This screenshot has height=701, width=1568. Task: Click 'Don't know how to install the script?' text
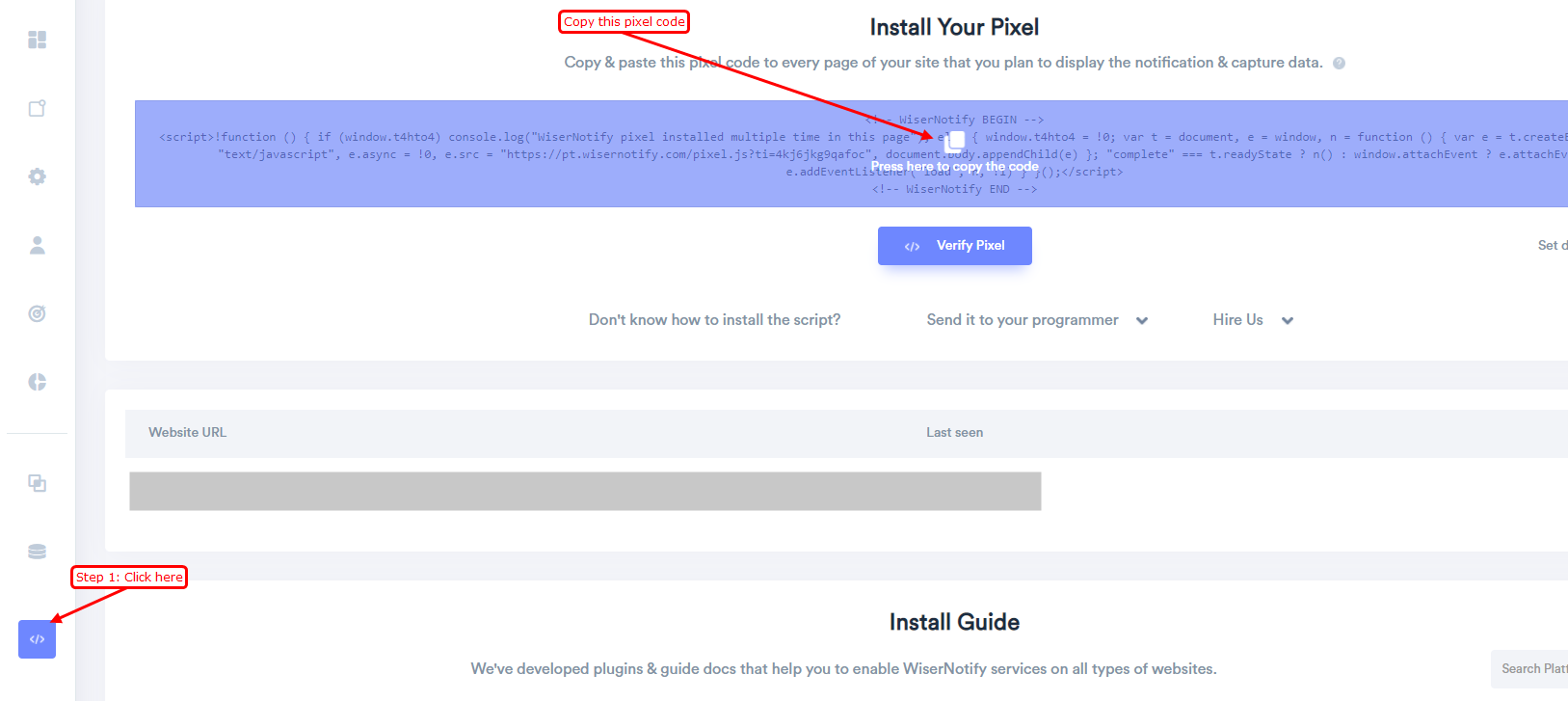[714, 320]
